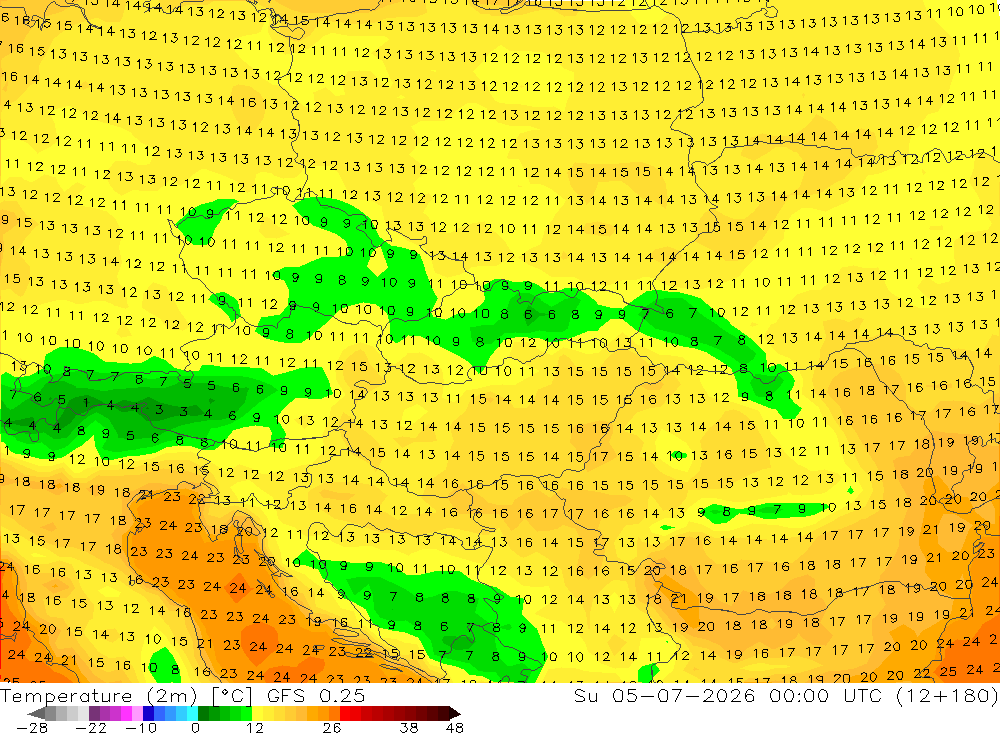Click the 'UTC' label
Viewport: 1000px width, 733px height.
click(x=863, y=695)
